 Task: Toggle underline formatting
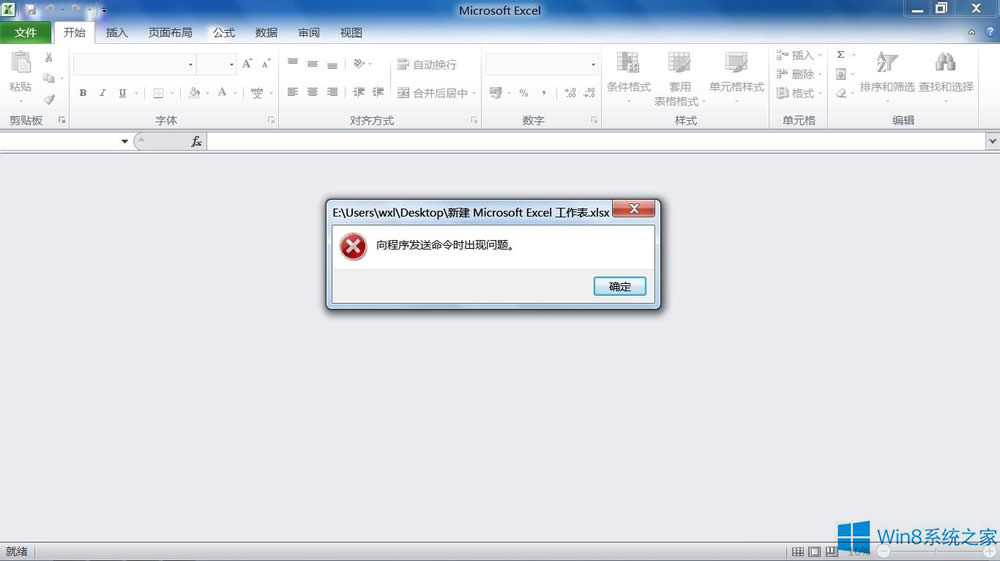[122, 93]
